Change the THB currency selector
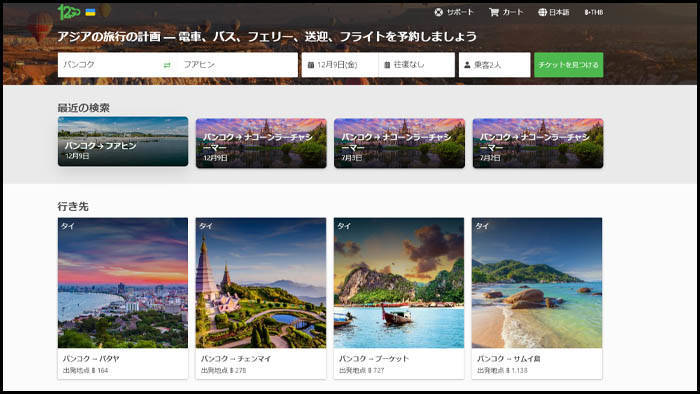 594,12
